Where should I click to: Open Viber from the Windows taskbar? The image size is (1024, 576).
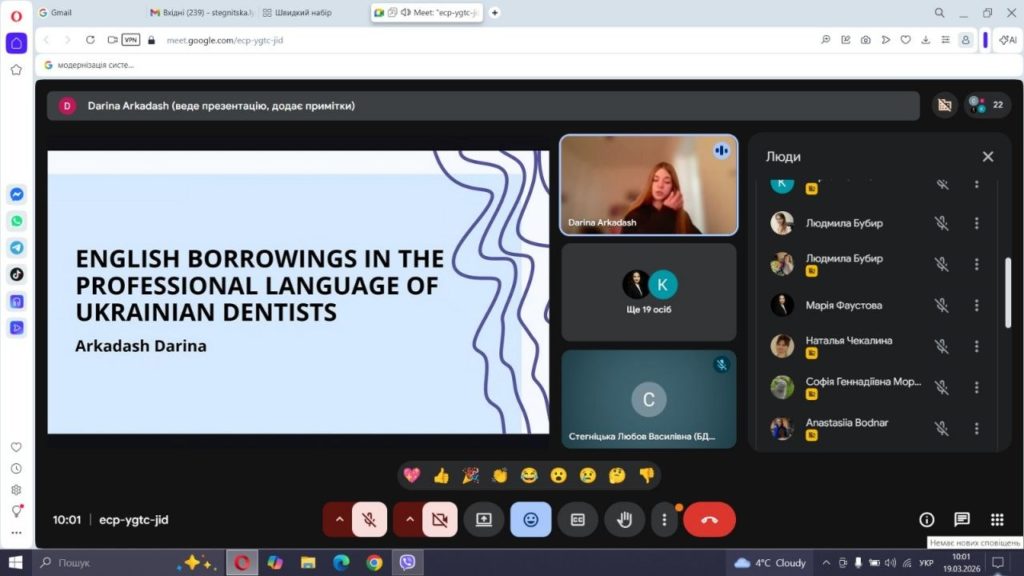tap(407, 562)
